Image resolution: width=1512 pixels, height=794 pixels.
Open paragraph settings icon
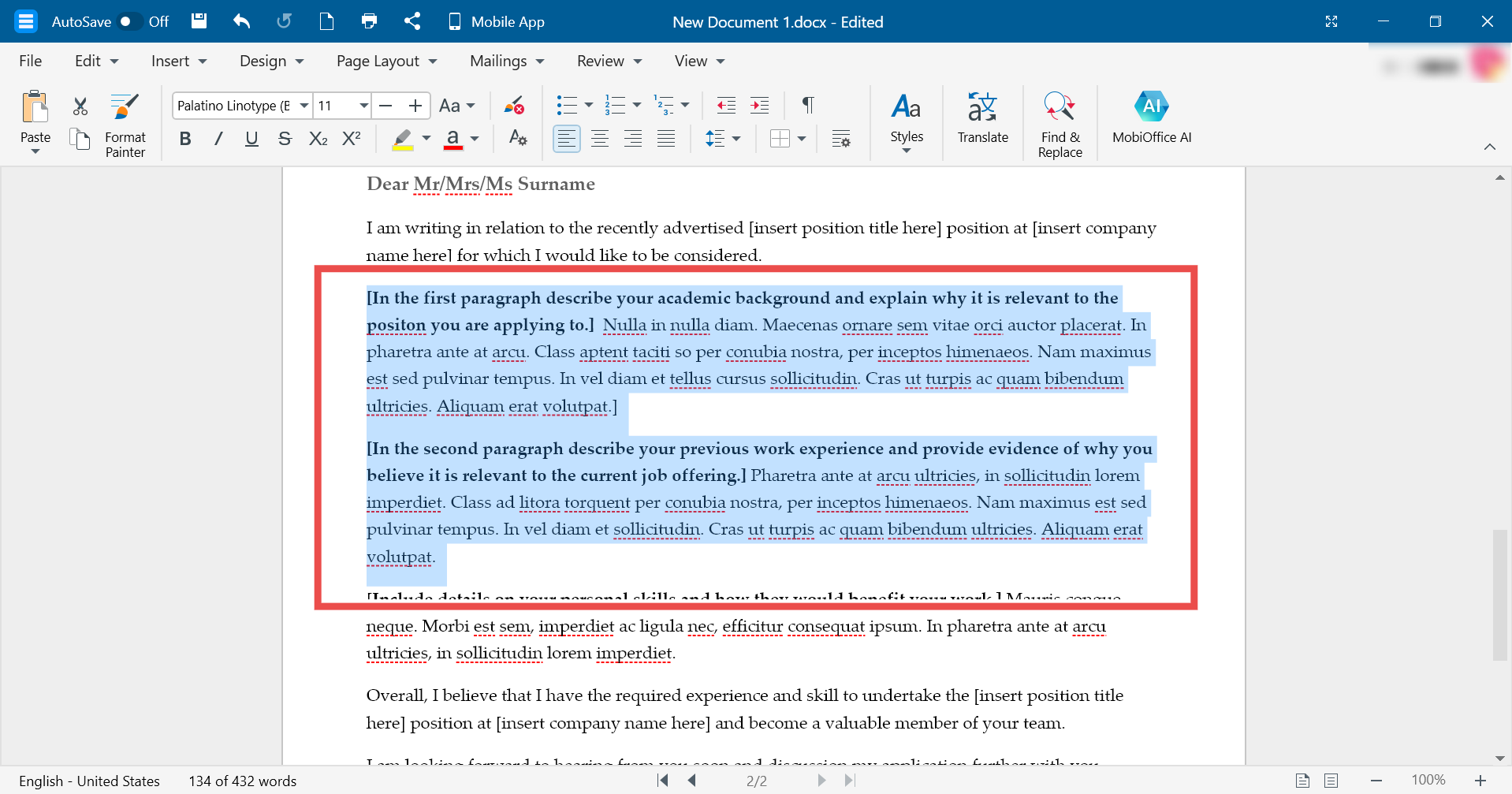click(x=841, y=139)
